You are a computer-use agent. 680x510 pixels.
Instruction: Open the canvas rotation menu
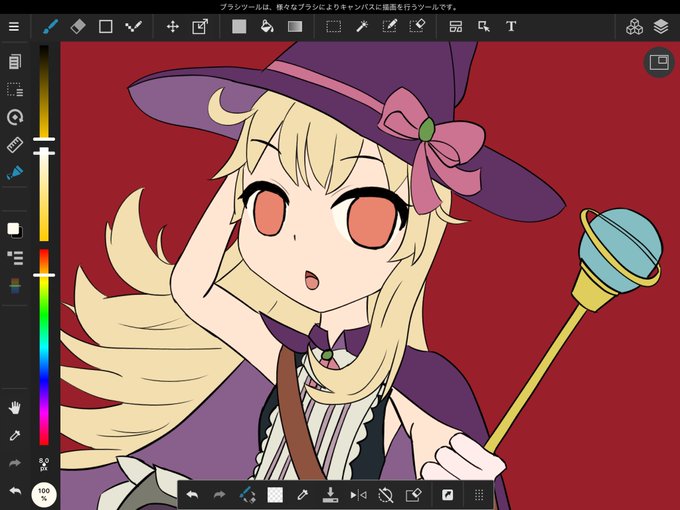pos(15,117)
